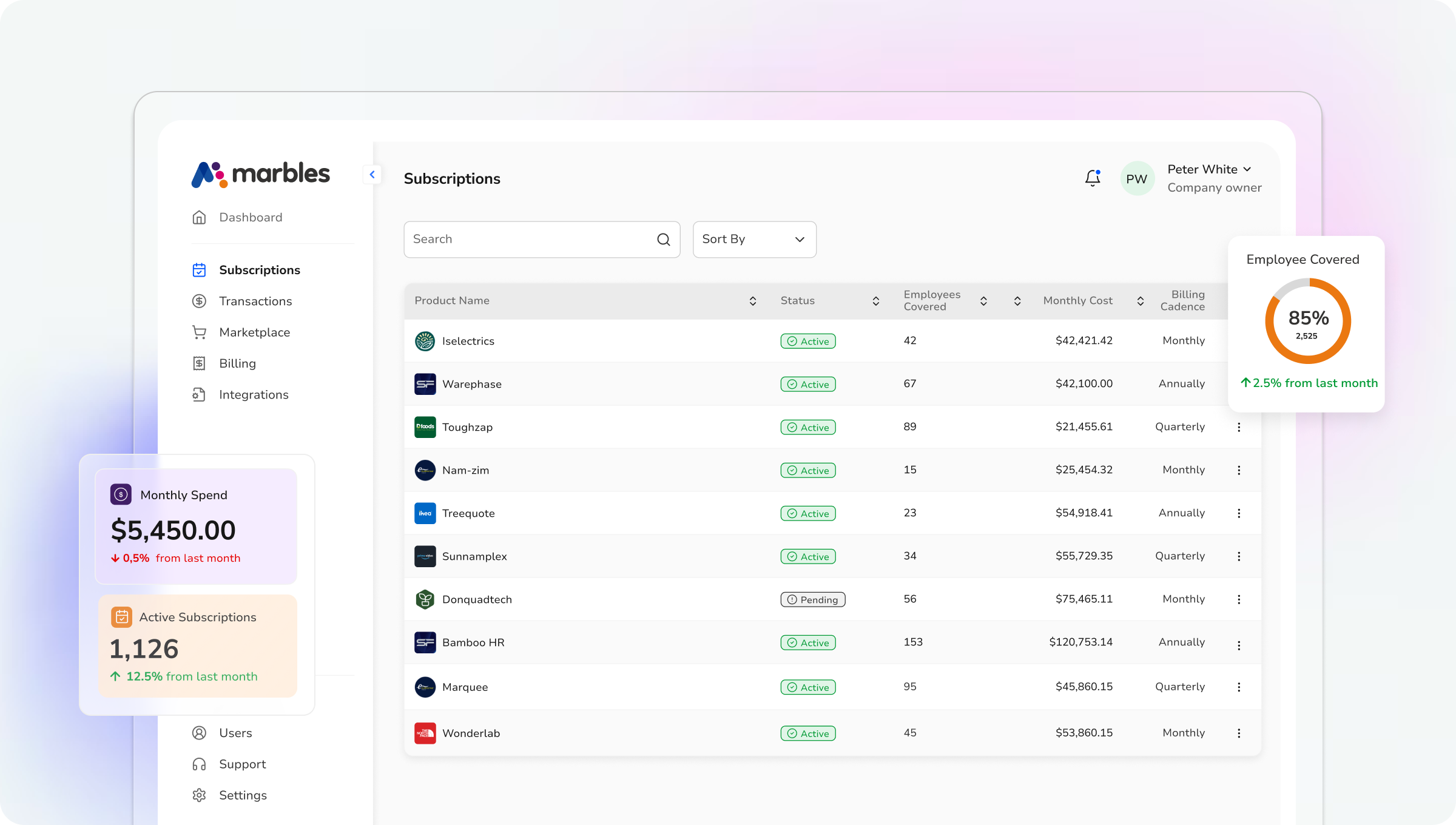The height and width of the screenshot is (825, 1456).
Task: Sort by Product Name column arrows
Action: click(753, 301)
